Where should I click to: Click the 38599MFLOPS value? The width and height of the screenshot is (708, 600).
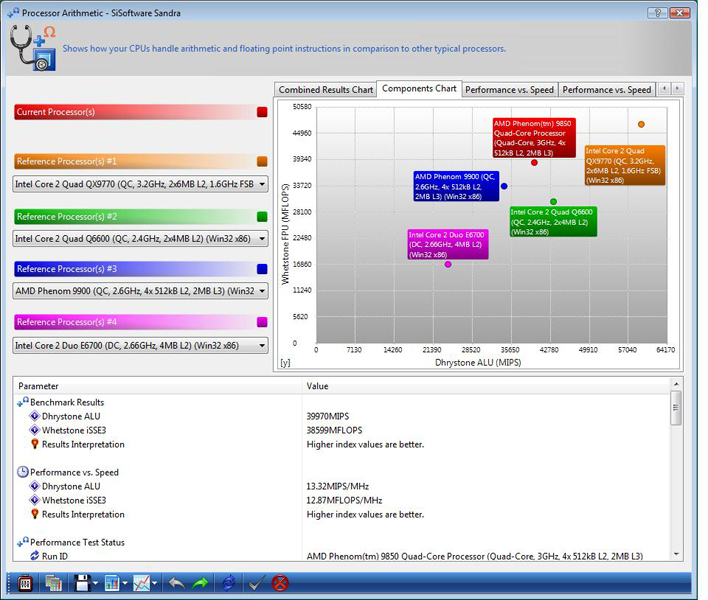334,430
